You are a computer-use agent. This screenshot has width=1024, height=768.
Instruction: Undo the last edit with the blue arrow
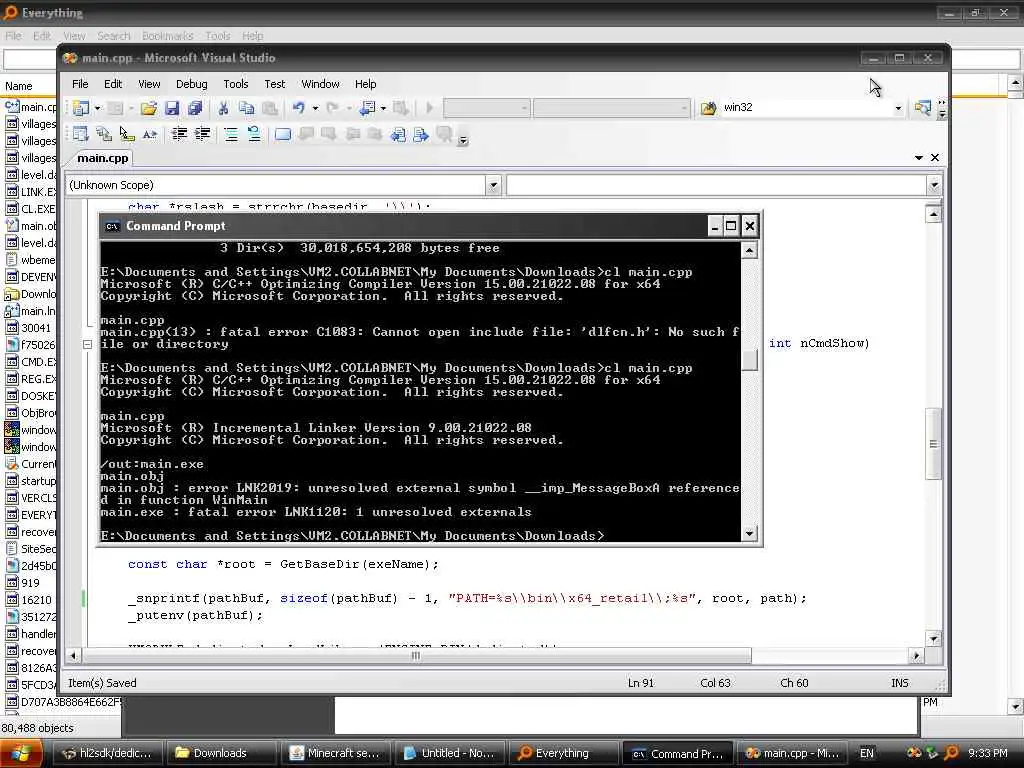(298, 108)
